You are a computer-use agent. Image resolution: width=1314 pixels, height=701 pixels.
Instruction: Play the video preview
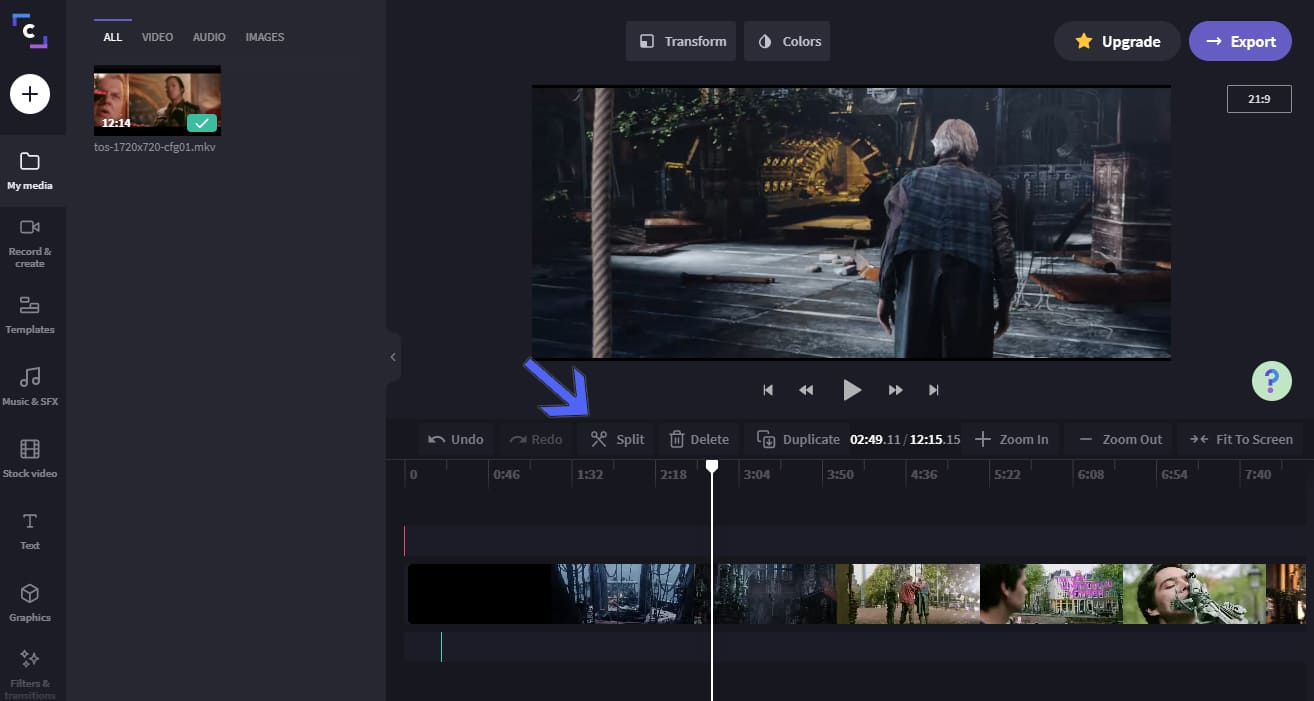click(x=852, y=390)
